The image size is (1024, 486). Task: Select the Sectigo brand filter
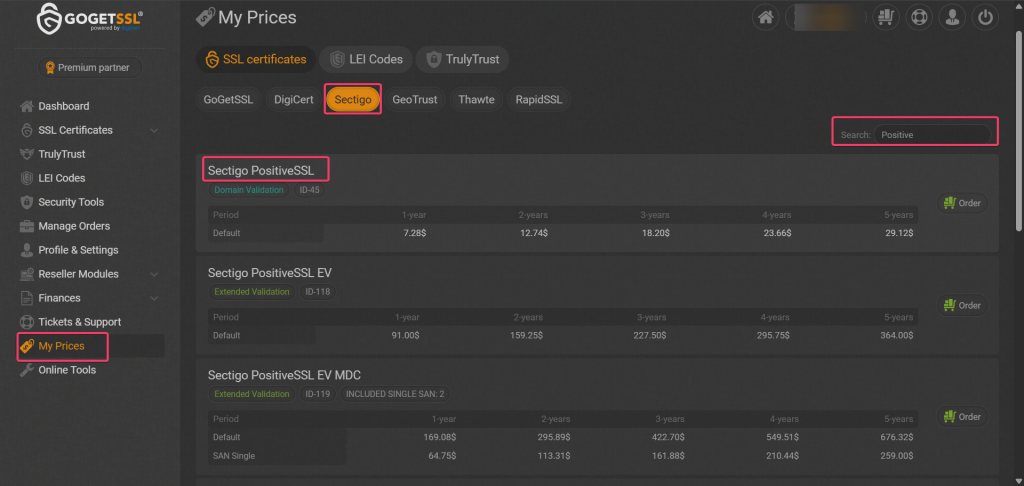click(353, 100)
